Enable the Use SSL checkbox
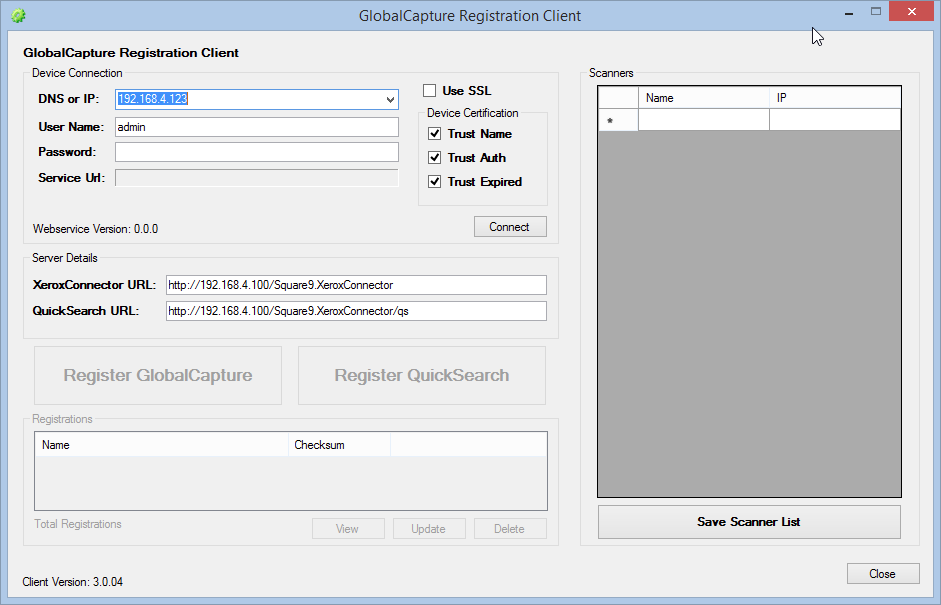941x605 pixels. coord(429,91)
